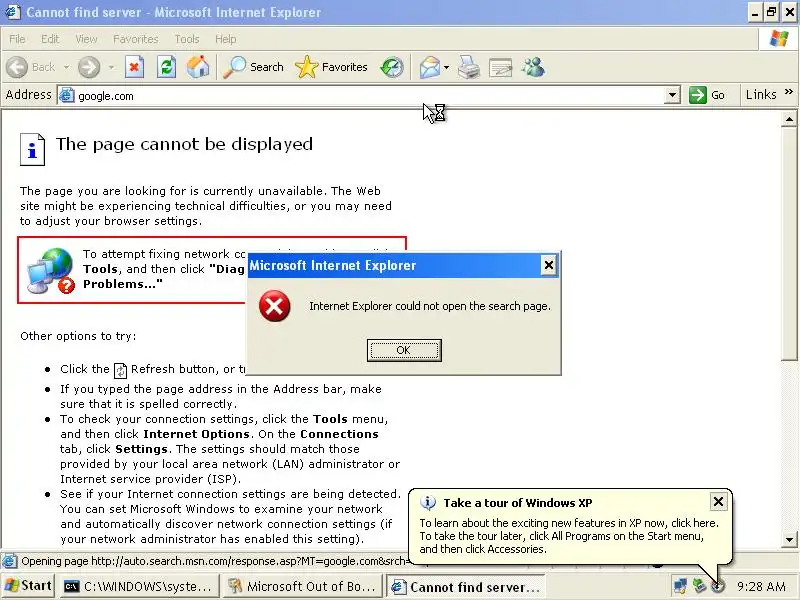Close the Windows XP tour balloon
The image size is (800, 600).
718,502
